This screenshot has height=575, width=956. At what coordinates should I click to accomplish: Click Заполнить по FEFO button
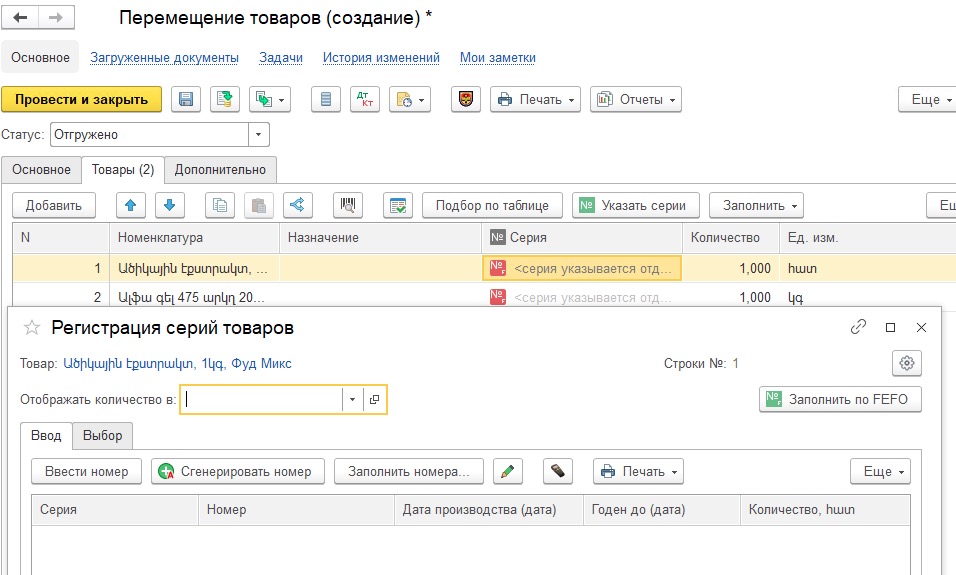point(840,399)
